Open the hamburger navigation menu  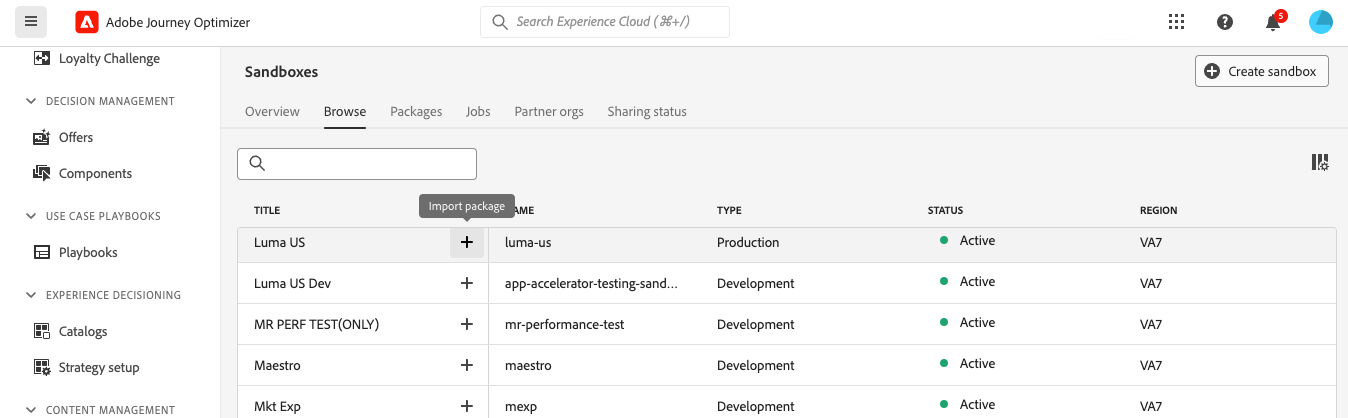(30, 22)
